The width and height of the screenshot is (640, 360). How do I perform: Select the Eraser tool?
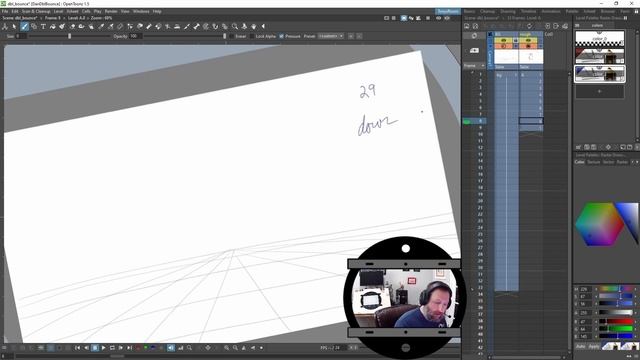72,27
